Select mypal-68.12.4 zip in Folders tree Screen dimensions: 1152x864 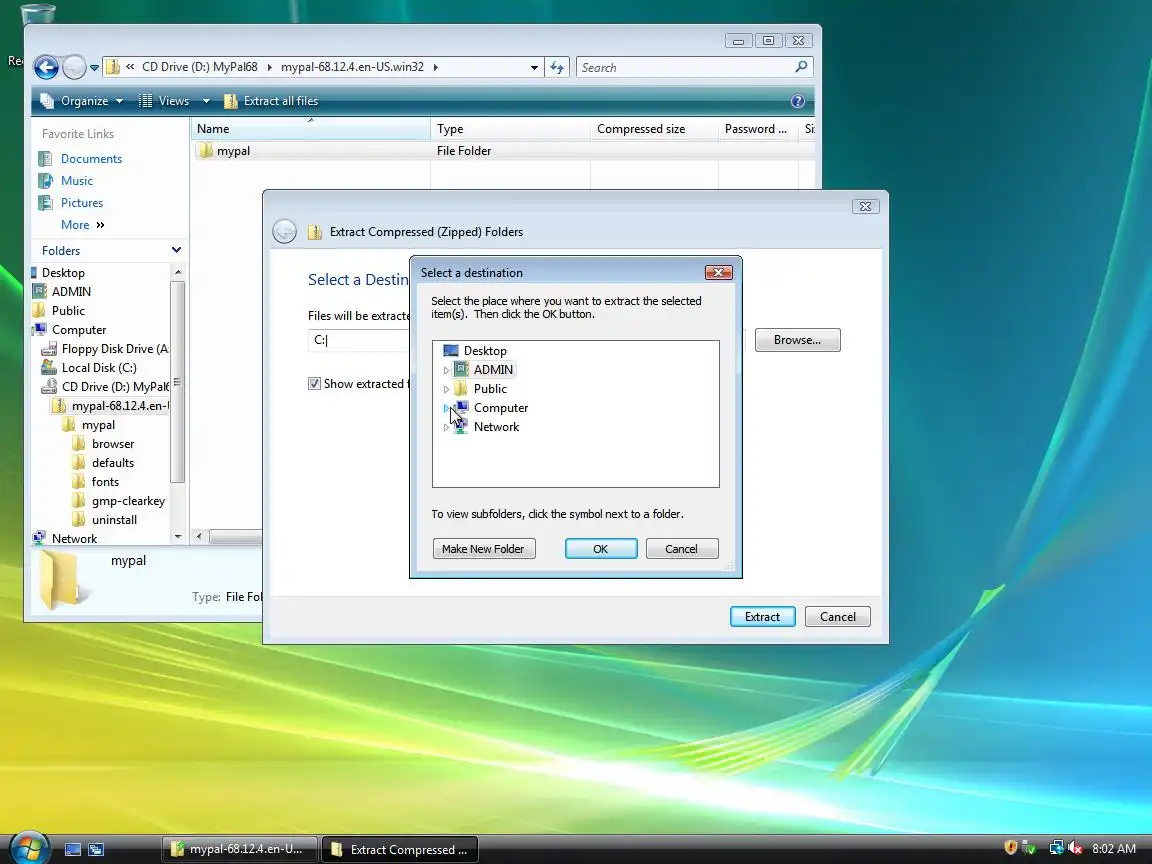120,406
